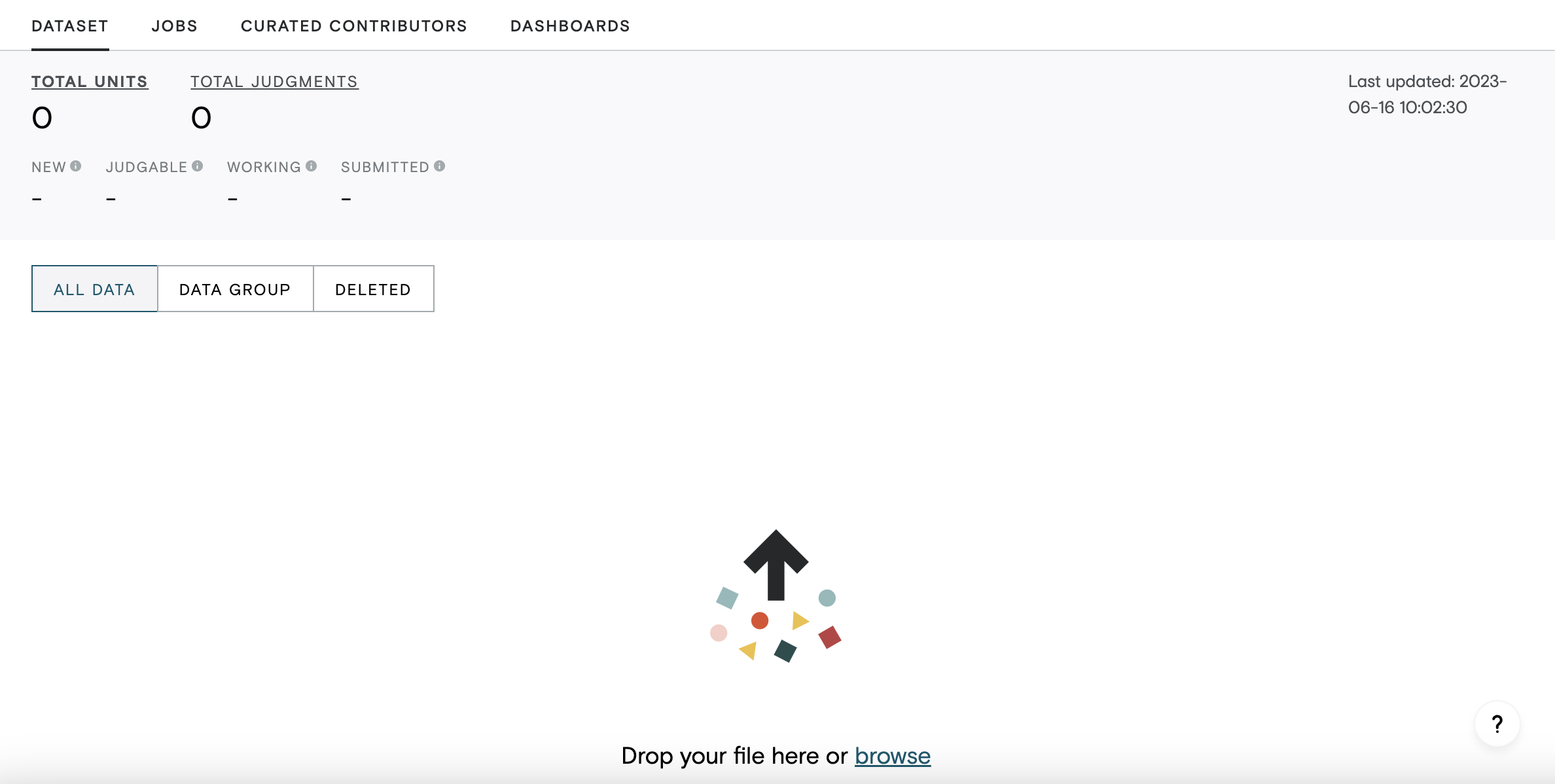Click the info icon next to NEW

(x=76, y=166)
